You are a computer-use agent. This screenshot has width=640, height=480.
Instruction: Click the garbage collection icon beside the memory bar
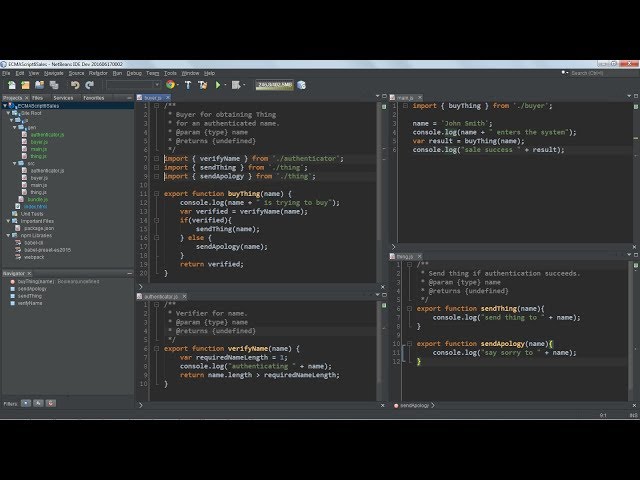301,85
